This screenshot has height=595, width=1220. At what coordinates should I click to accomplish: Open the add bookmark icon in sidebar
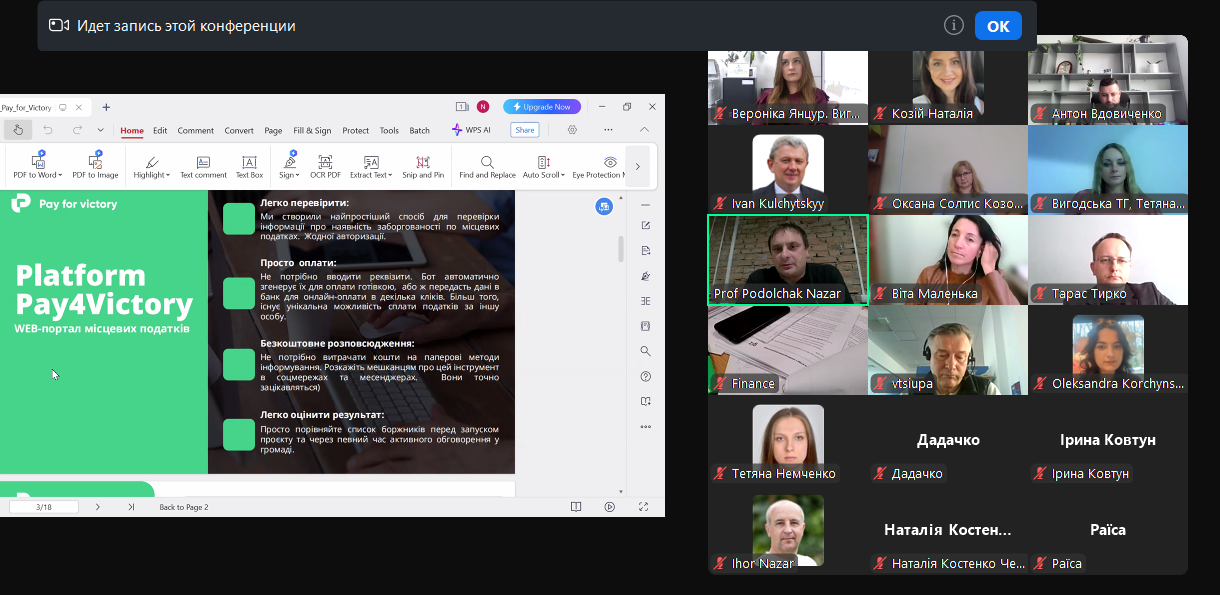click(x=645, y=401)
